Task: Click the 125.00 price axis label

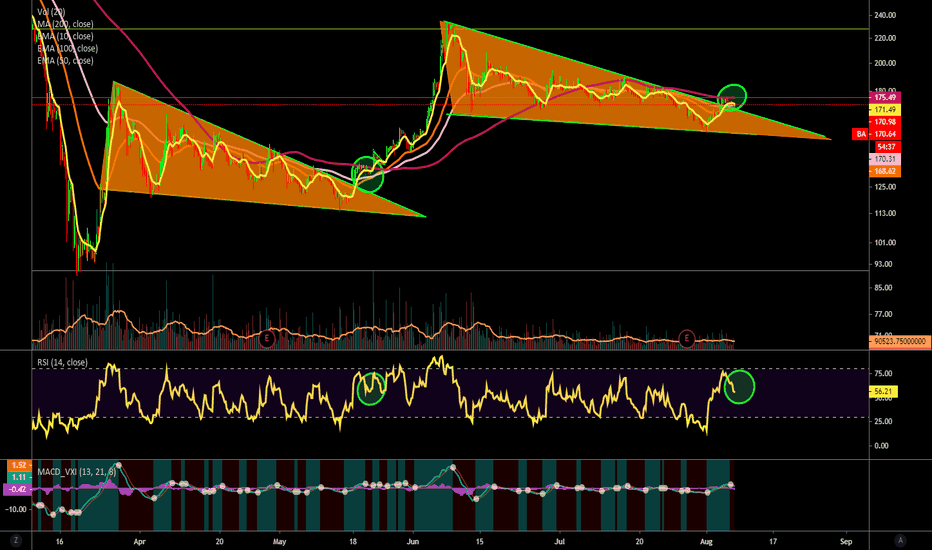Action: point(885,187)
